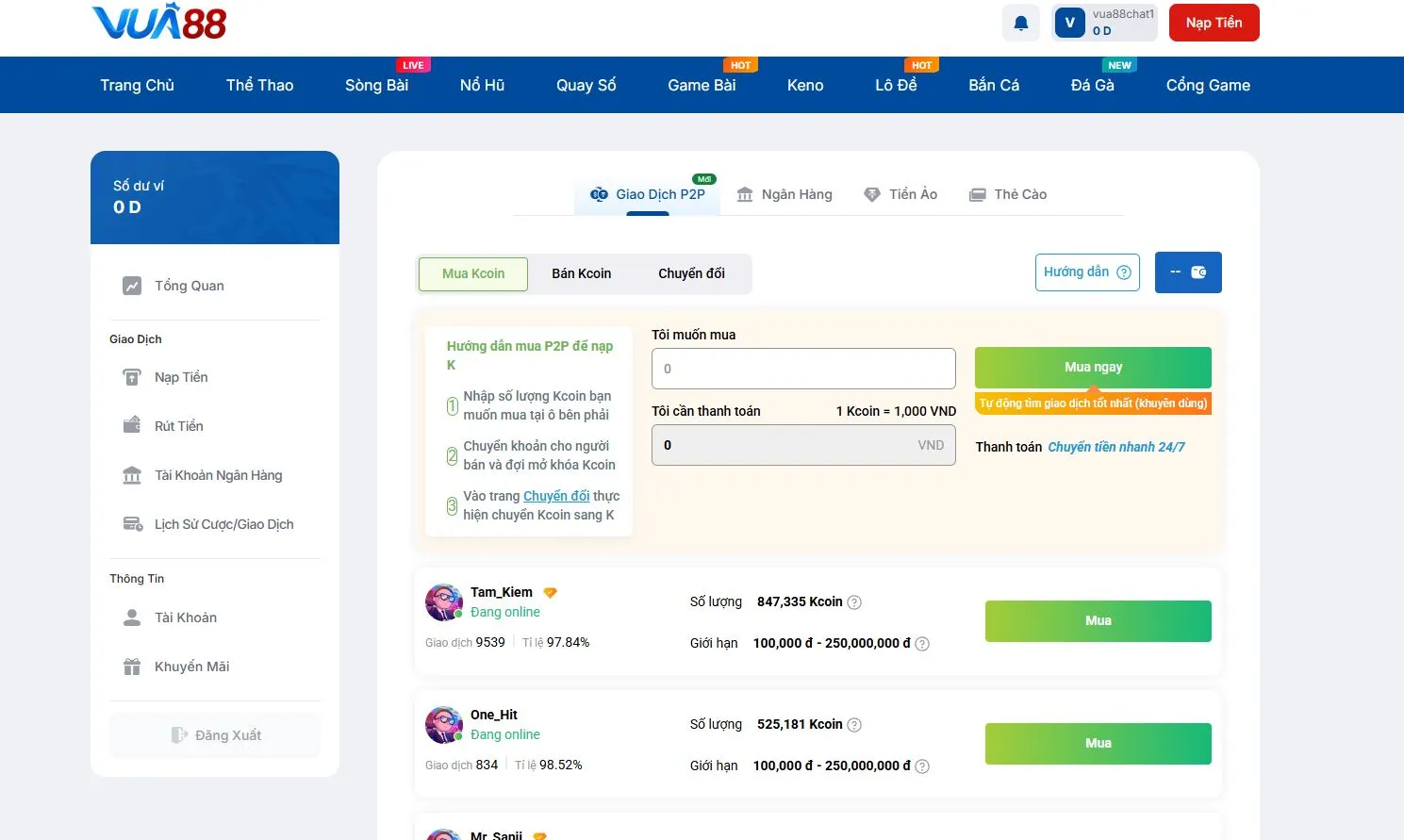Open Sòng Bài in navigation bar
The height and width of the screenshot is (840, 1404).
(376, 85)
